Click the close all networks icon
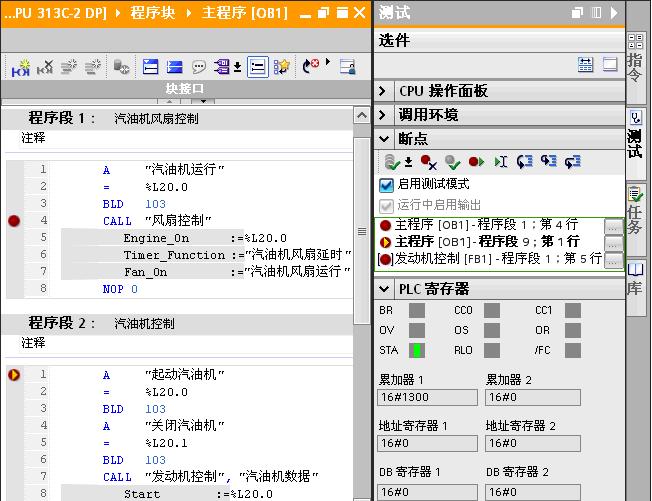Viewport: 652px width, 501px height. (x=174, y=67)
